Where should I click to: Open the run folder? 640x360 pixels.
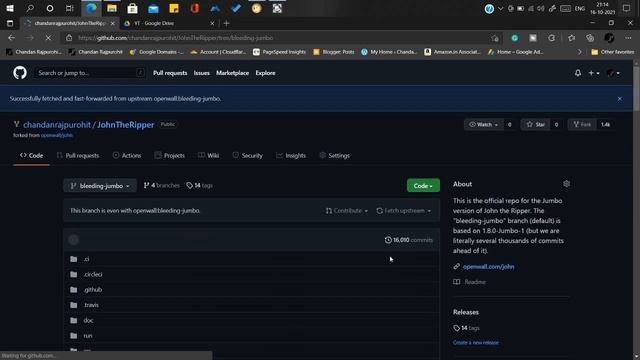[x=88, y=336]
